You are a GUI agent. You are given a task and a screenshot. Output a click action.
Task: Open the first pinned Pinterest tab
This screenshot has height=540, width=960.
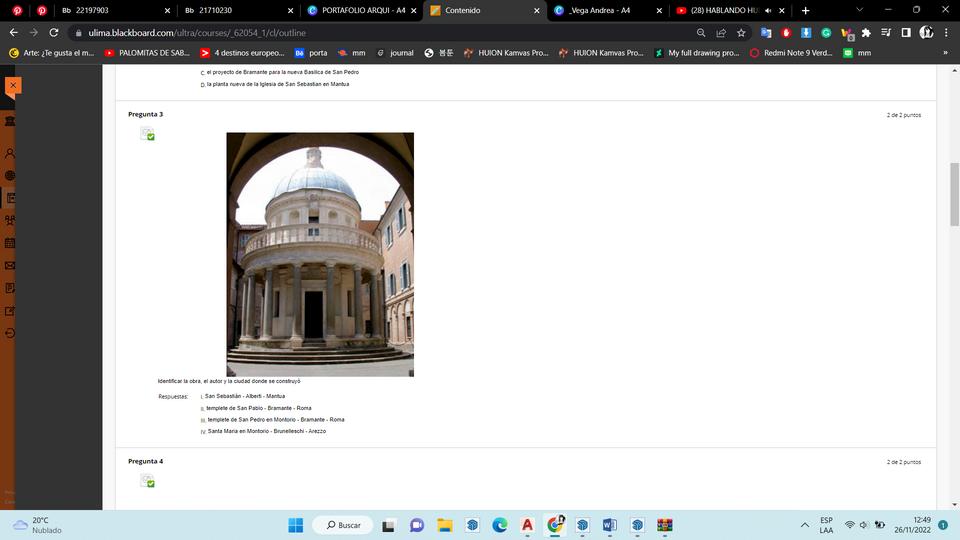coord(17,10)
